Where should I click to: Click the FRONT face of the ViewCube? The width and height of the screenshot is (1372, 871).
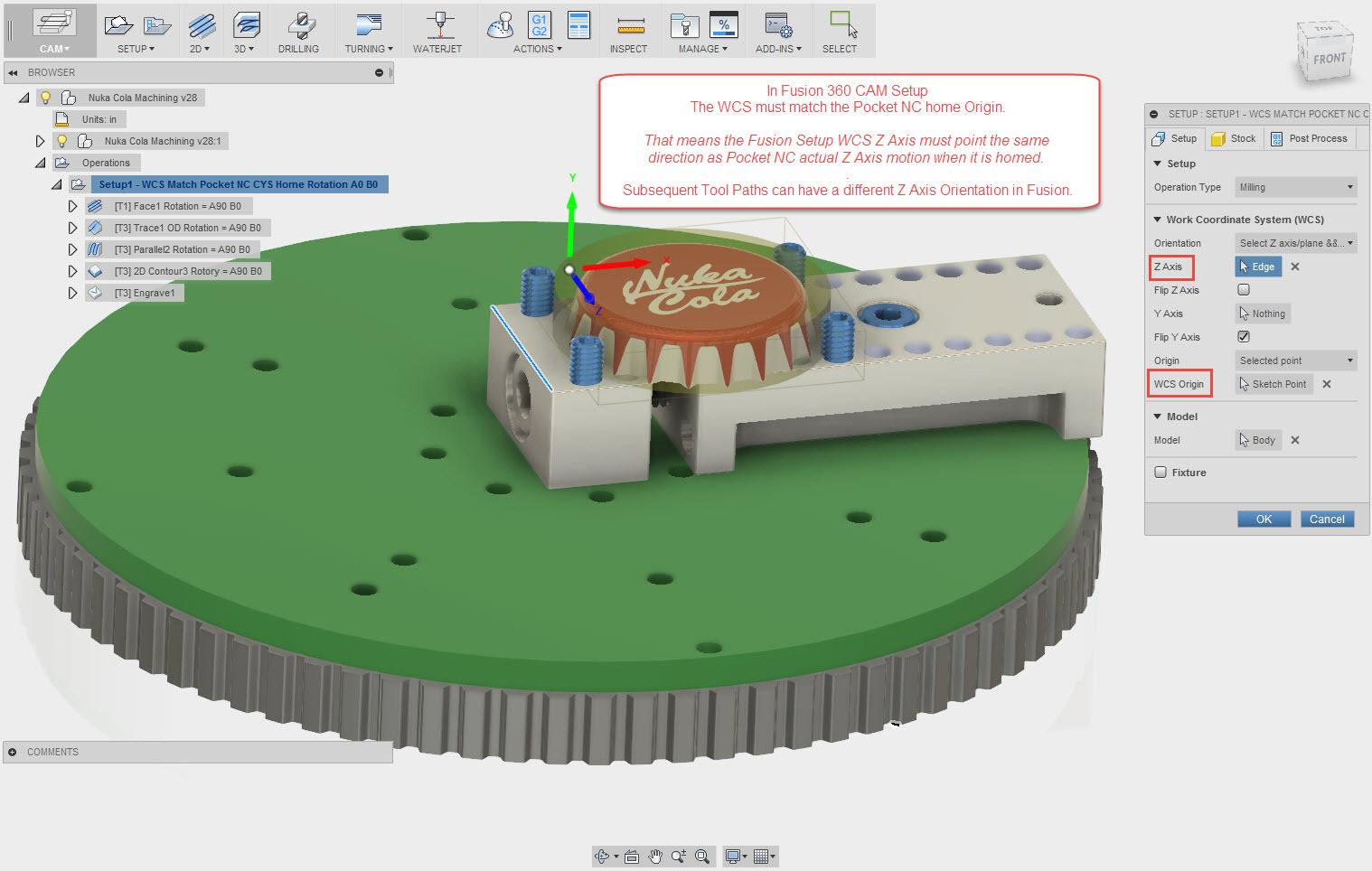point(1329,59)
